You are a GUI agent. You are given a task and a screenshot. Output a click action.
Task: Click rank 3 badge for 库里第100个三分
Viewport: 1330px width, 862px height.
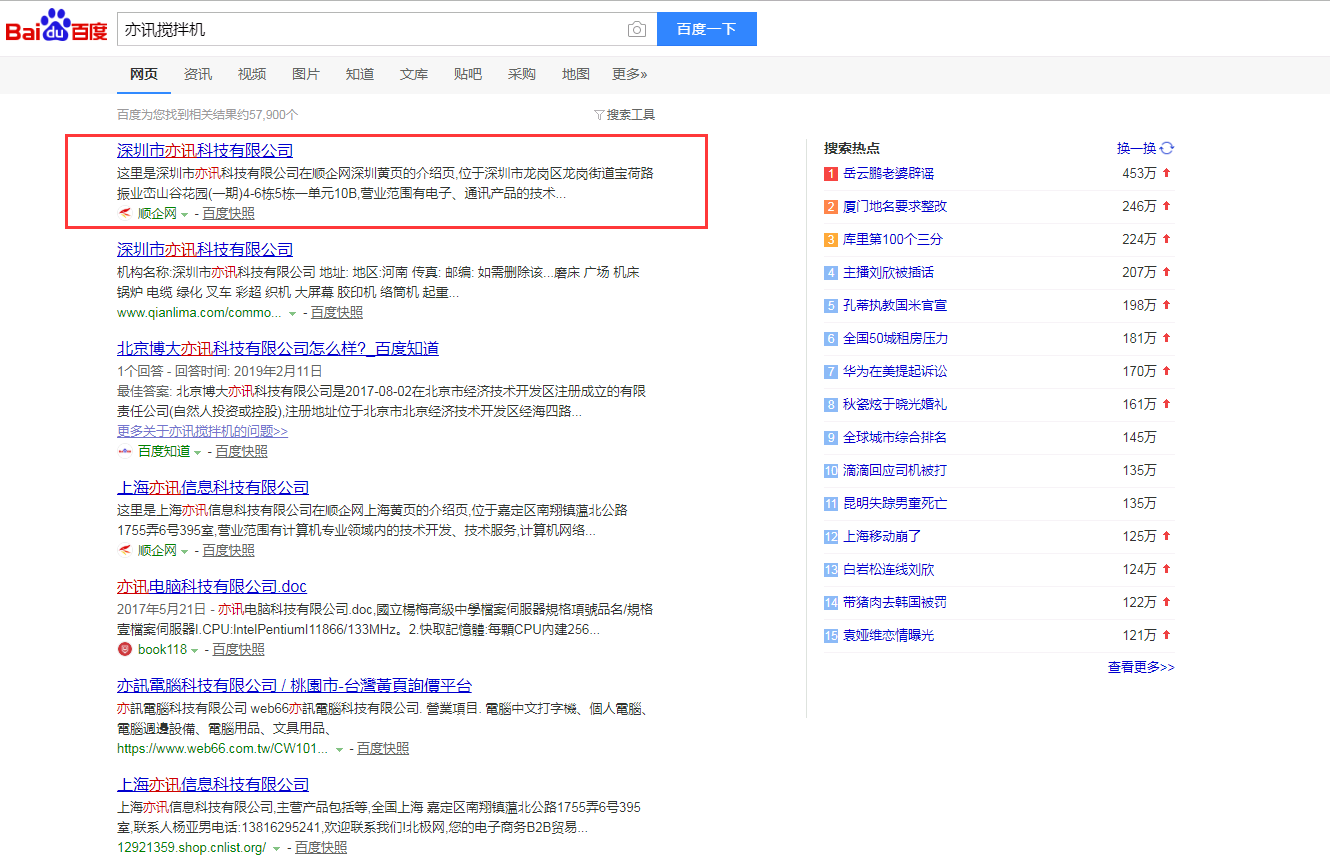tap(830, 240)
